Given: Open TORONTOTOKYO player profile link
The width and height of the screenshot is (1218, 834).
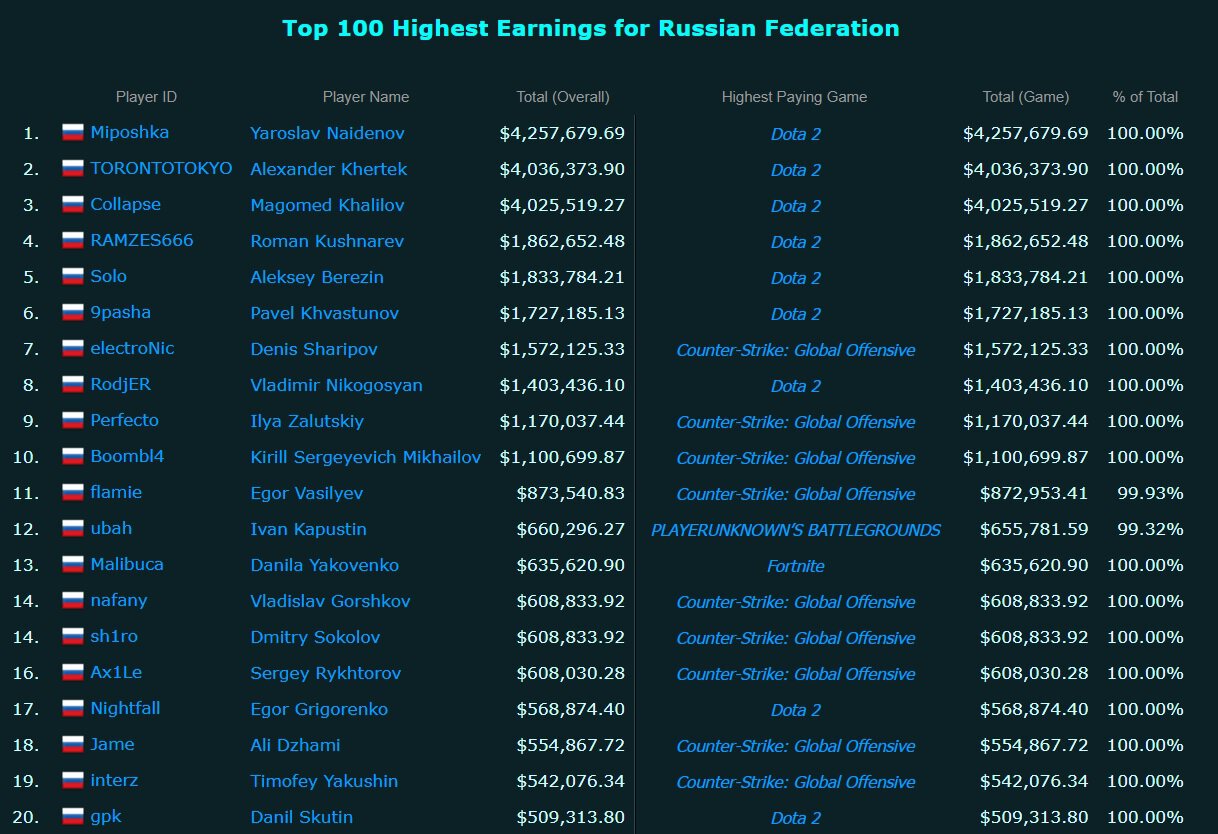Looking at the screenshot, I should (161, 169).
